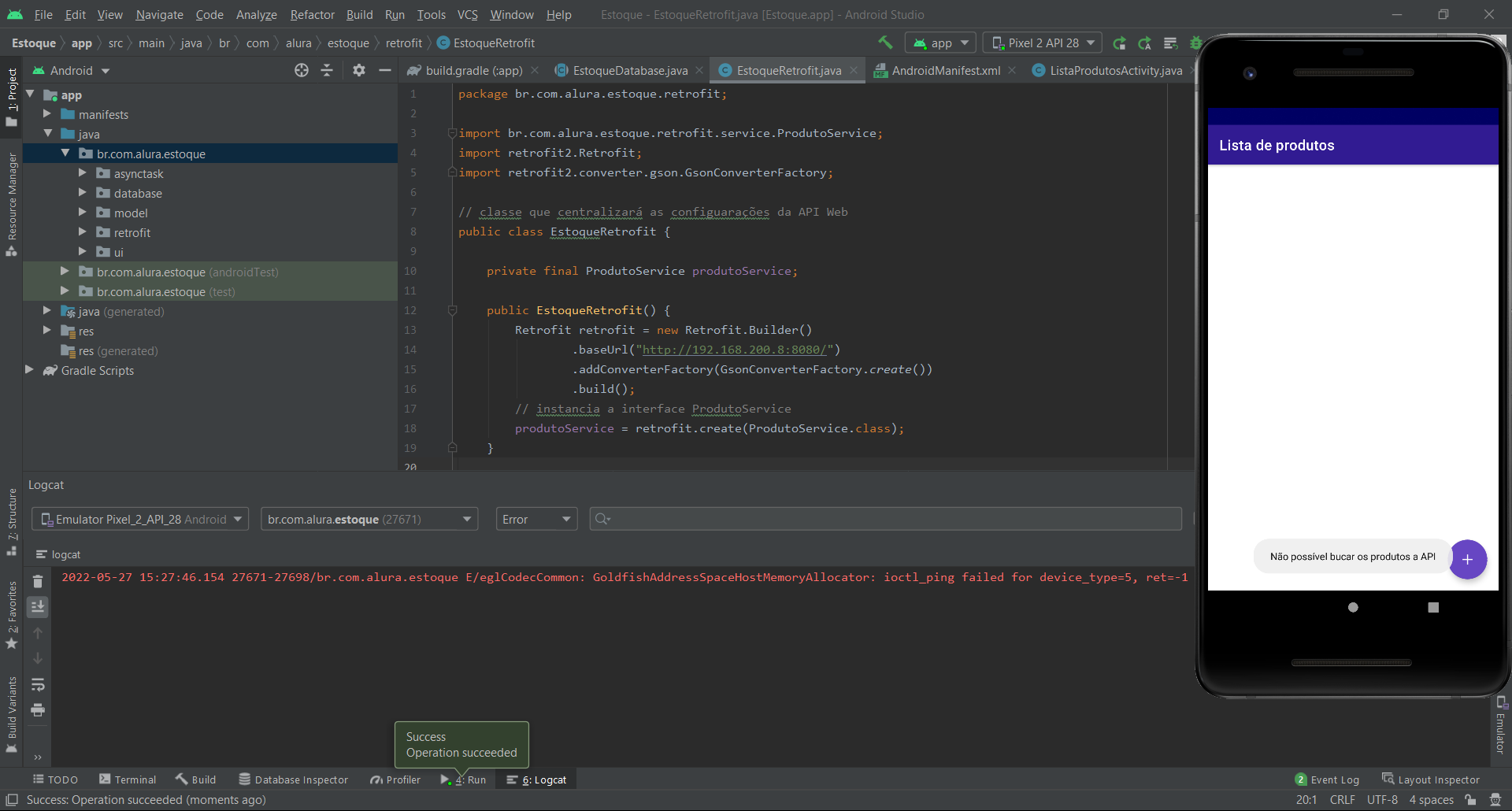Screen dimensions: 1512x811
Task: Clear logcat with the trash icon
Action: [x=38, y=581]
